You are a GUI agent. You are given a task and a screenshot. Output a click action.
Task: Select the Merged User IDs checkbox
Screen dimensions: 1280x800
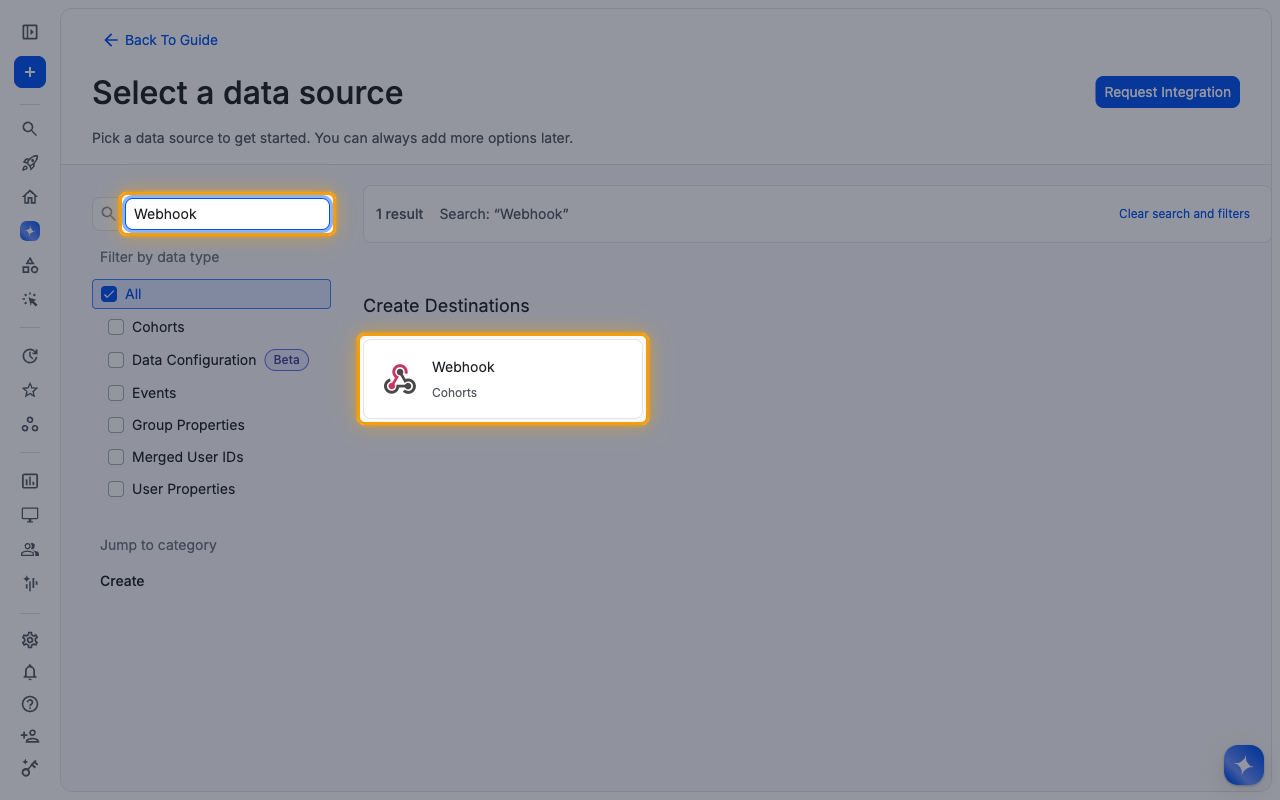pos(116,457)
